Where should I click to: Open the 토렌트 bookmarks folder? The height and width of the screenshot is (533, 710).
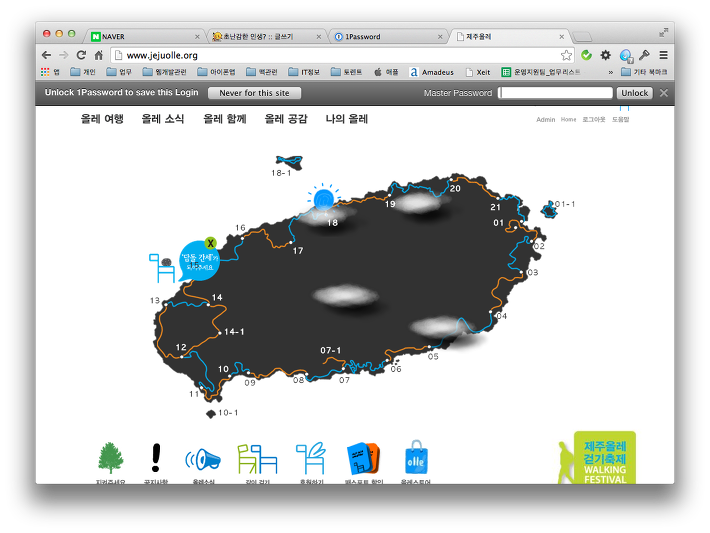coord(346,72)
